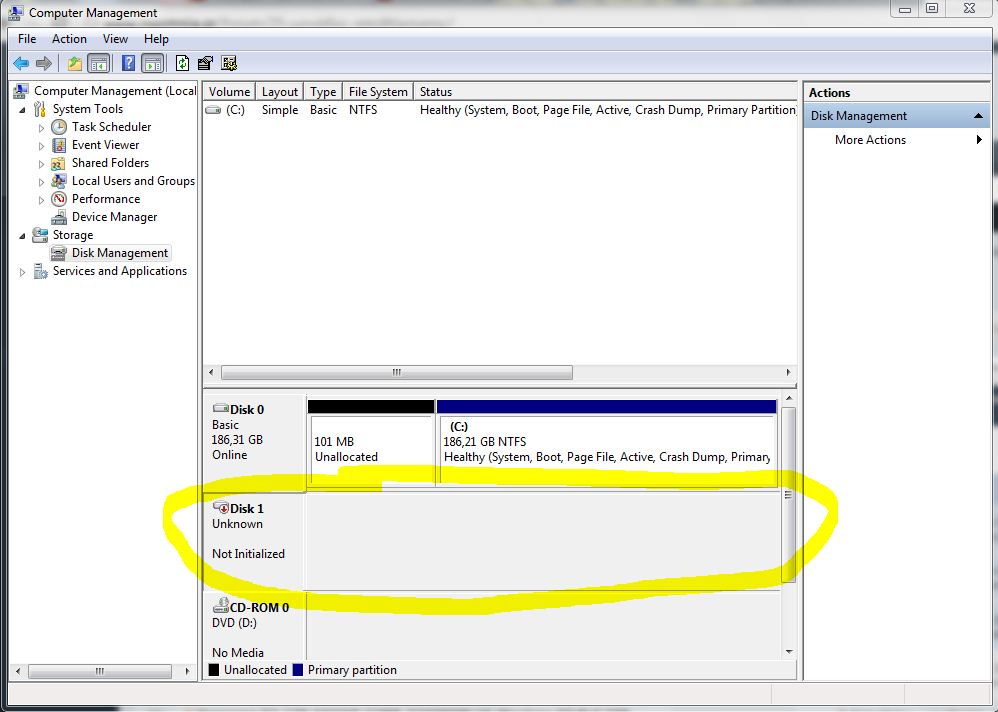This screenshot has height=712, width=998.
Task: Toggle the Show/Hide Action Pane icon
Action: (x=153, y=63)
